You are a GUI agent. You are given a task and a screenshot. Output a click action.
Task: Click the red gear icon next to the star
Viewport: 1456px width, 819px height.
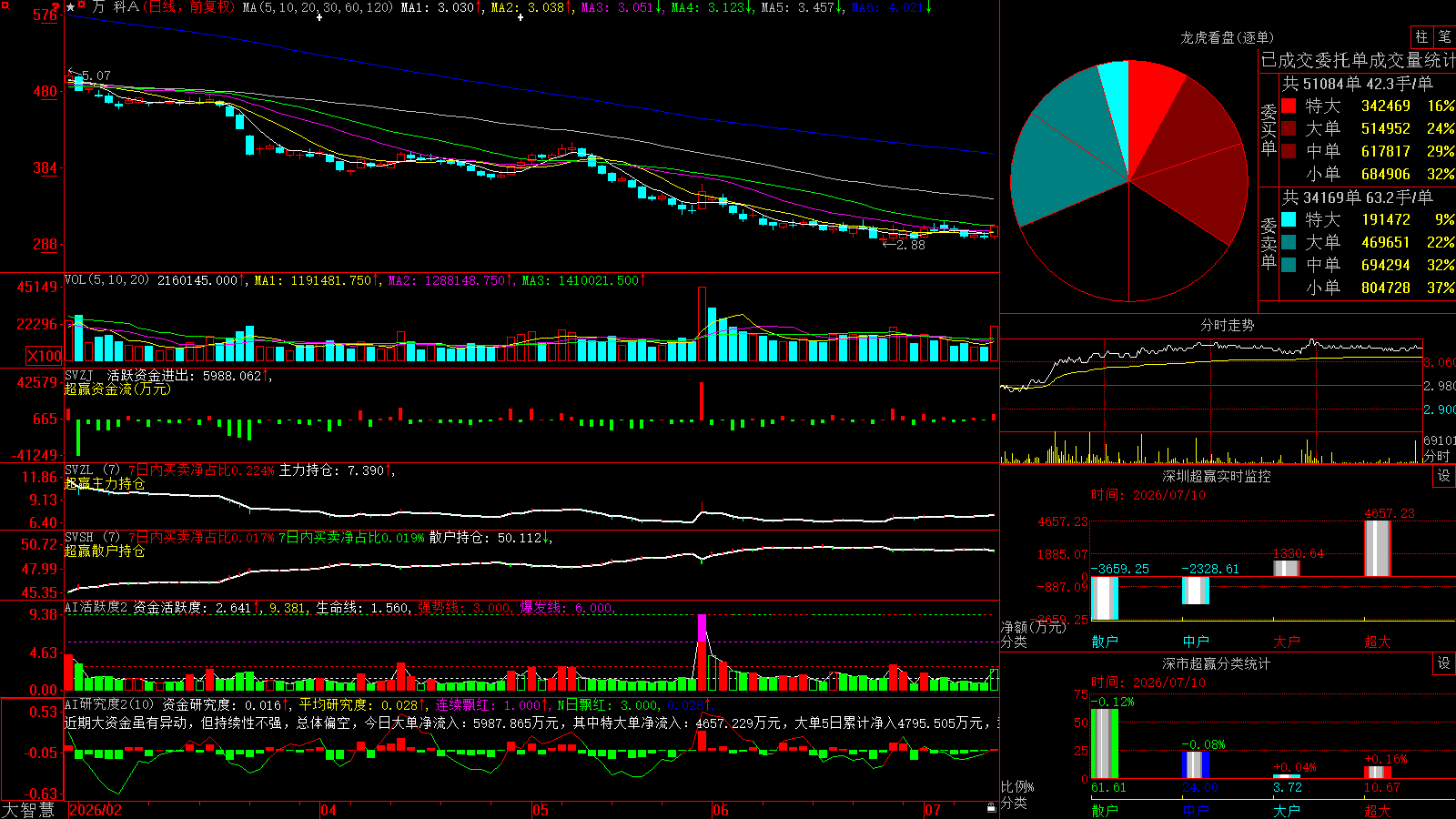click(x=82, y=6)
